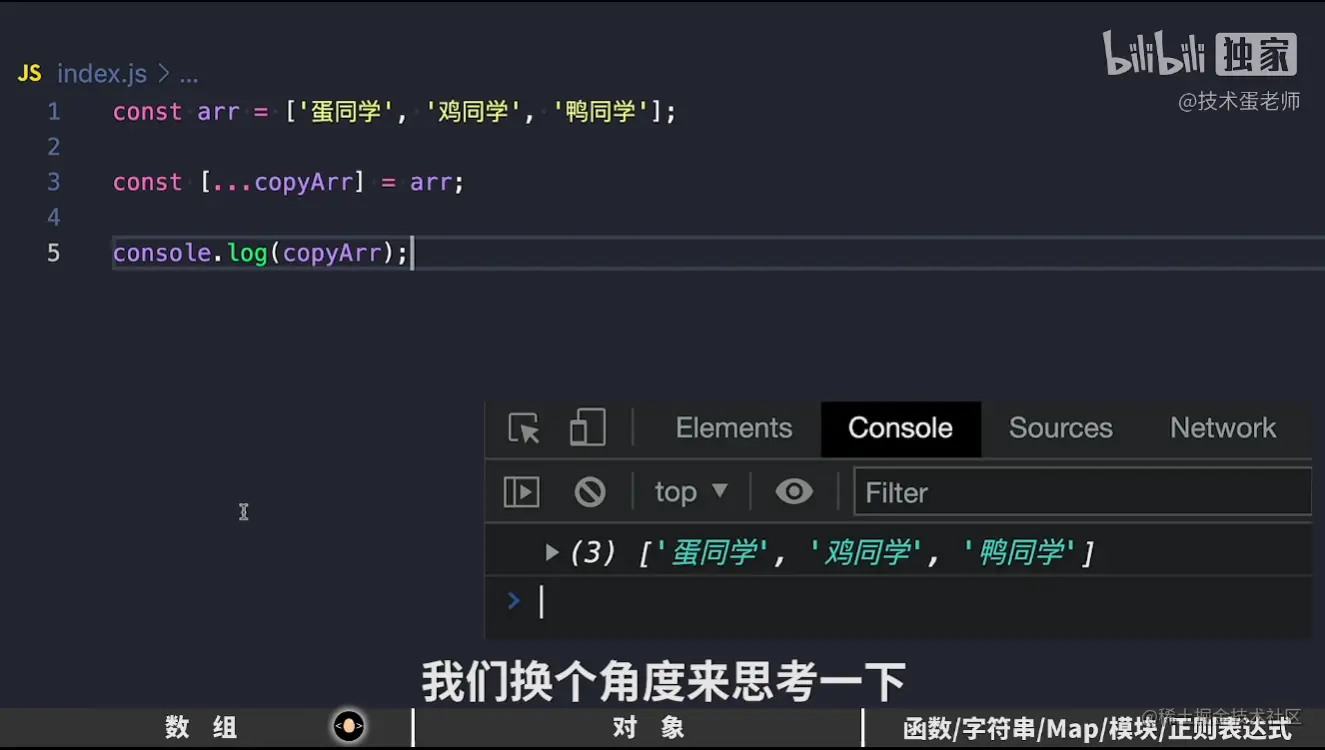The height and width of the screenshot is (750, 1325).
Task: Switch to the Network tab
Action: pos(1222,428)
